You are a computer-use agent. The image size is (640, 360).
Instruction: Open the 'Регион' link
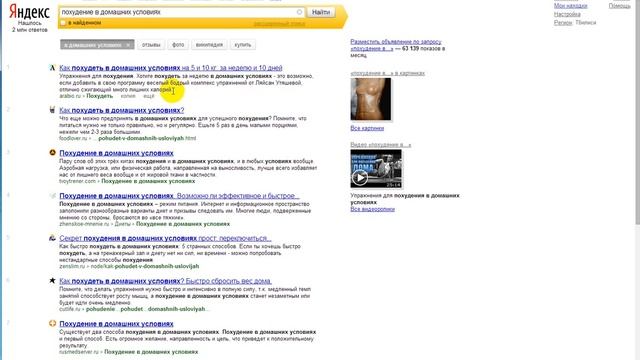pos(563,22)
